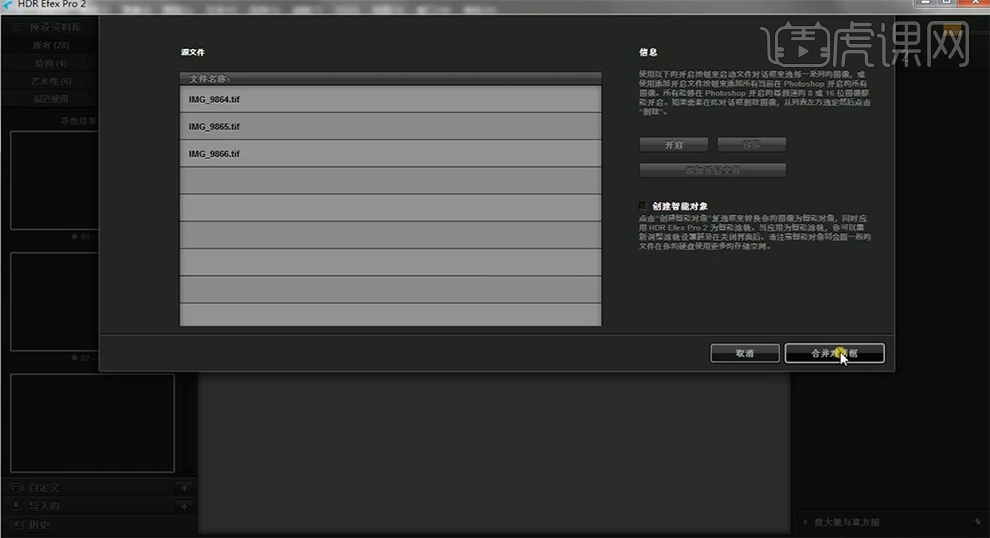Screen dimensions: 990x538
Task: Select the preset thumbnail labeled 02
Action: (x=55, y=302)
